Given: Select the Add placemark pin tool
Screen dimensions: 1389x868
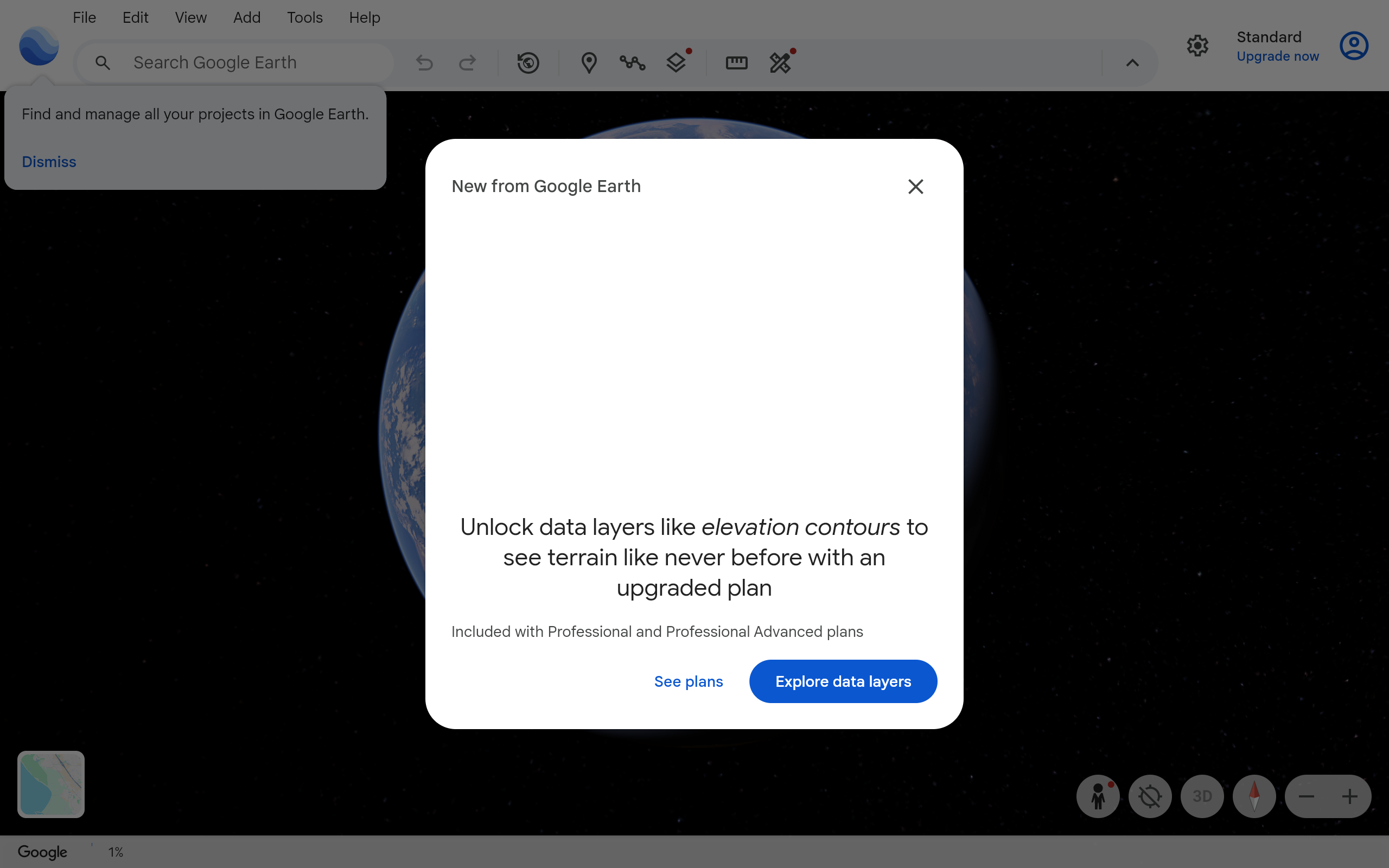Looking at the screenshot, I should tap(589, 62).
